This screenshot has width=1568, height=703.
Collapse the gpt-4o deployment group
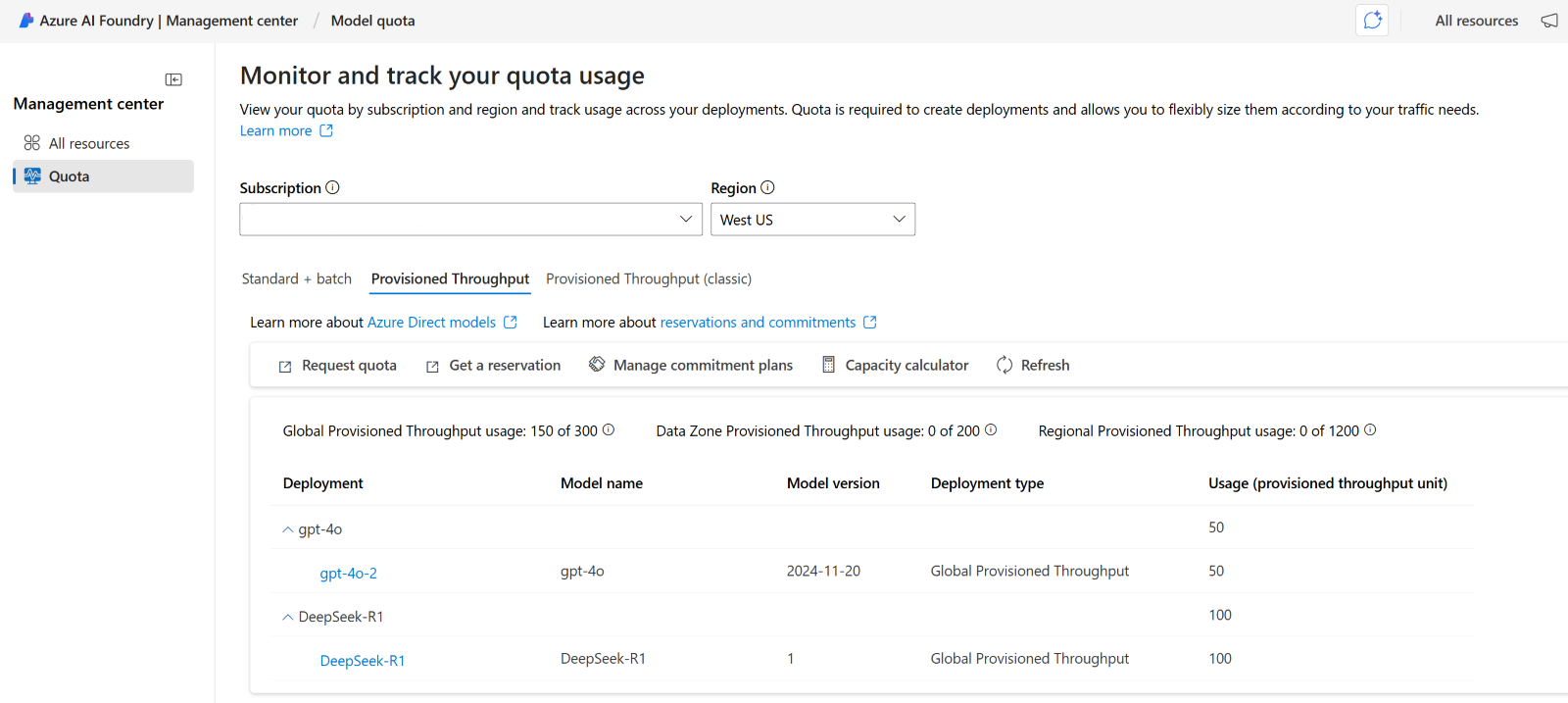tap(287, 529)
